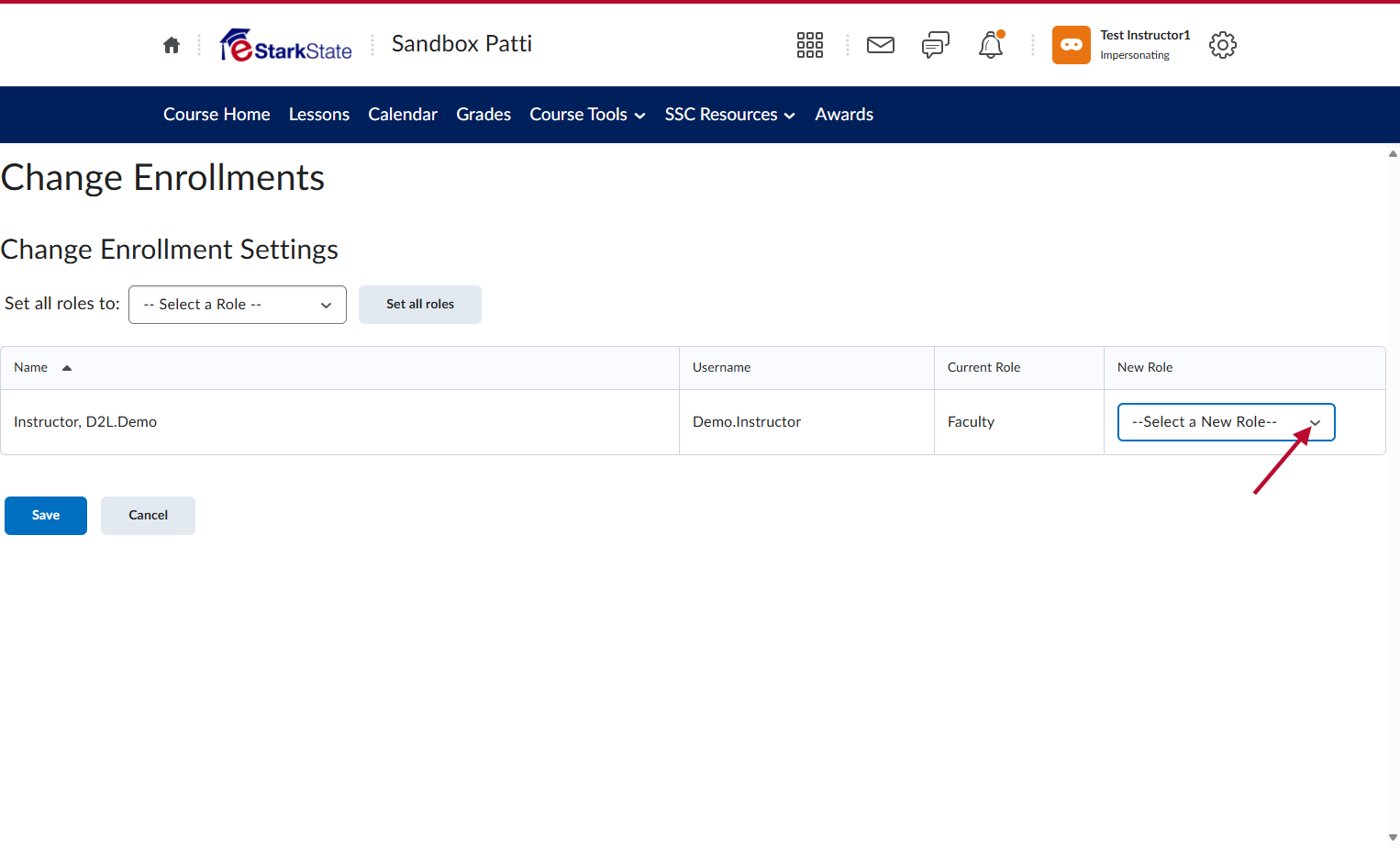The height and width of the screenshot is (848, 1400).
Task: Open the 'Select a Role' dropdown
Action: coord(238,305)
